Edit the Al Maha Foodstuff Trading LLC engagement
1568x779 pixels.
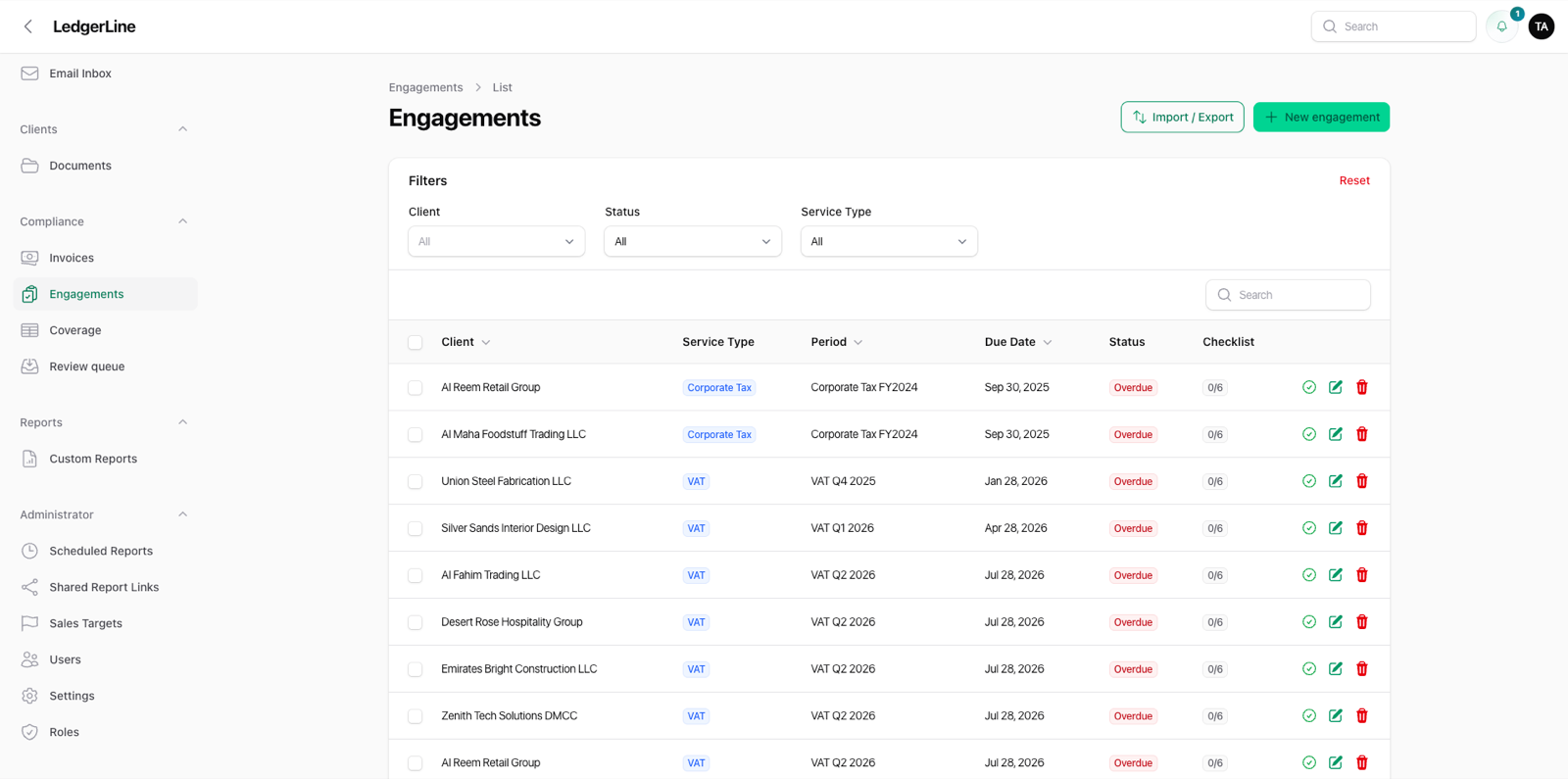coord(1336,434)
